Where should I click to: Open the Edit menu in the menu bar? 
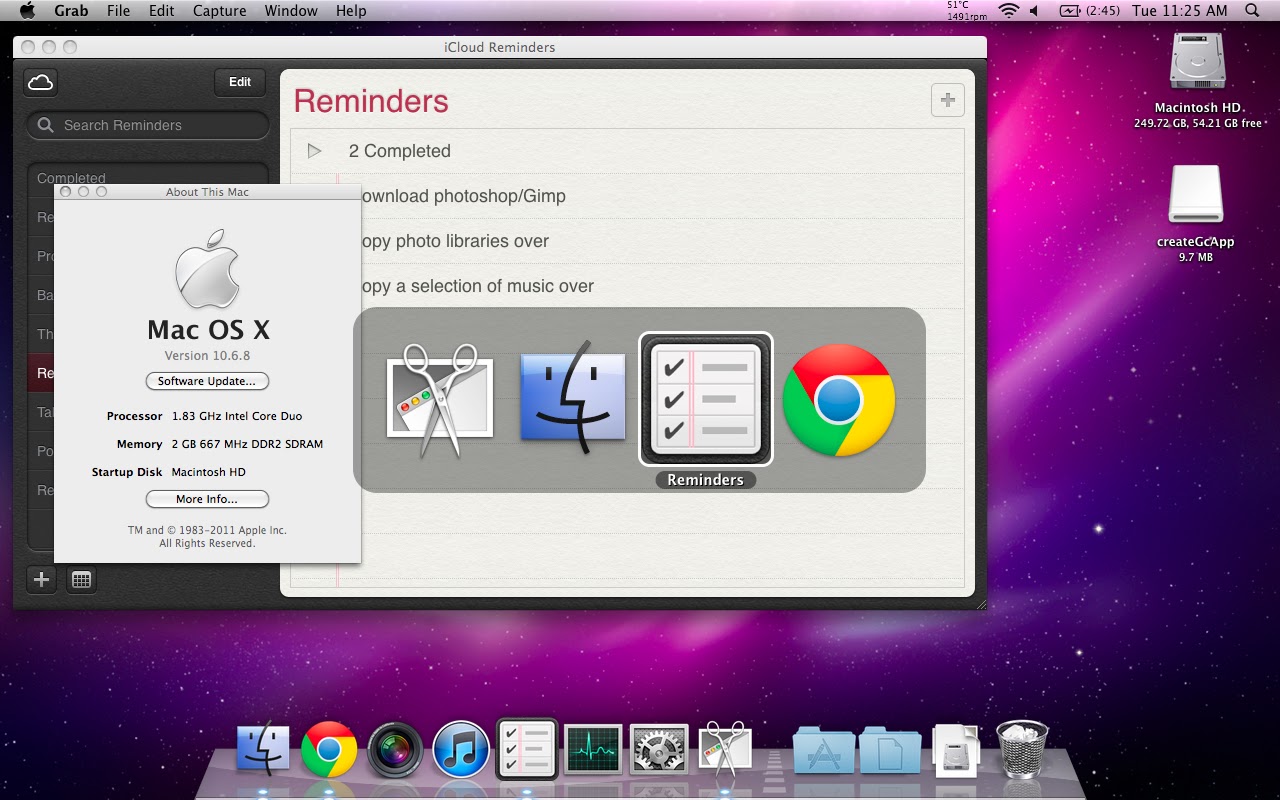pyautogui.click(x=162, y=11)
